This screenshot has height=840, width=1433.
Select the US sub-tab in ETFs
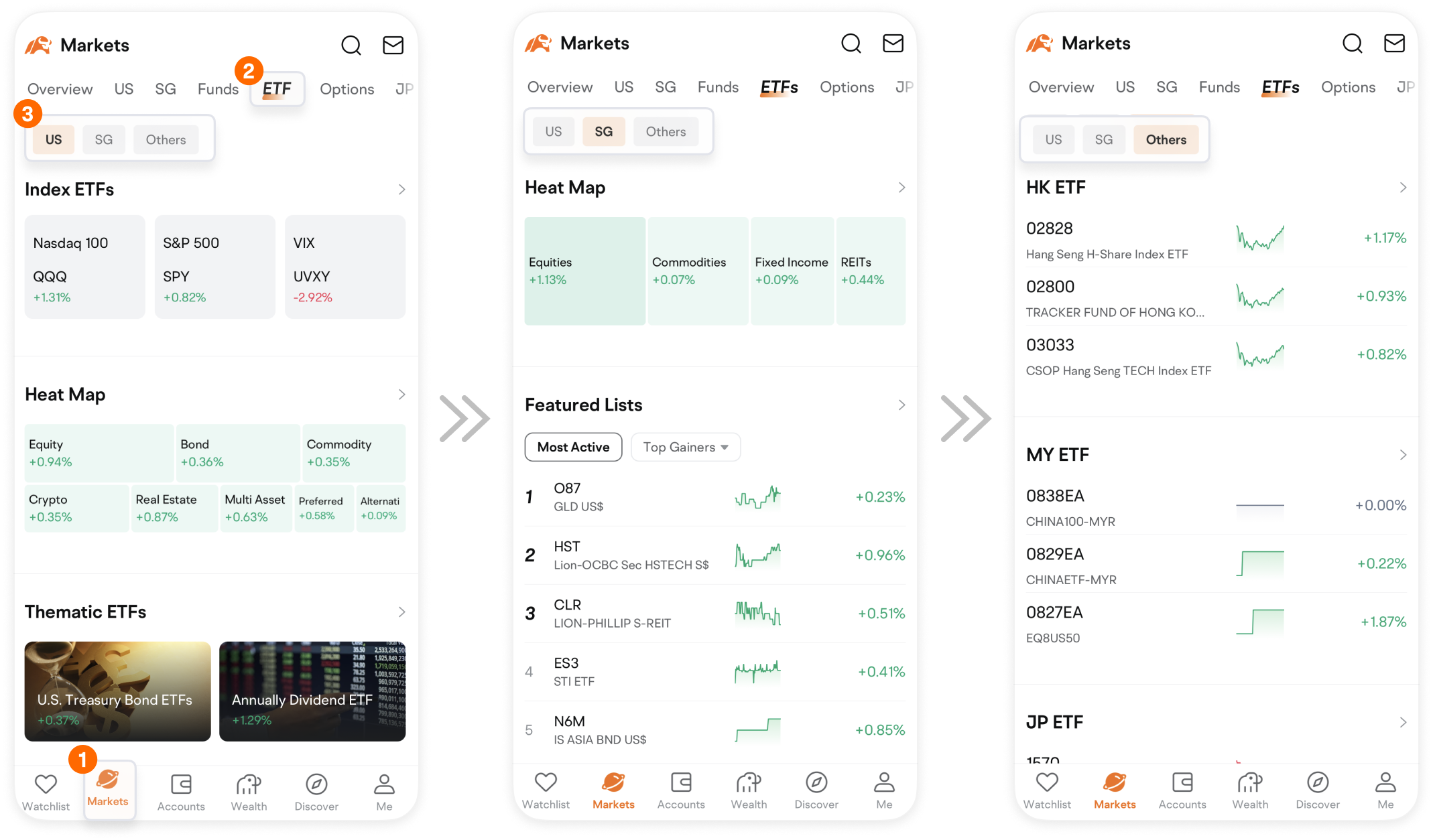click(53, 139)
